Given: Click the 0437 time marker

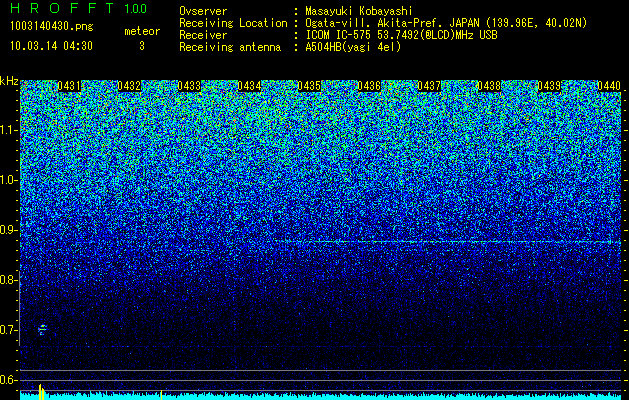Looking at the screenshot, I should coord(429,86).
